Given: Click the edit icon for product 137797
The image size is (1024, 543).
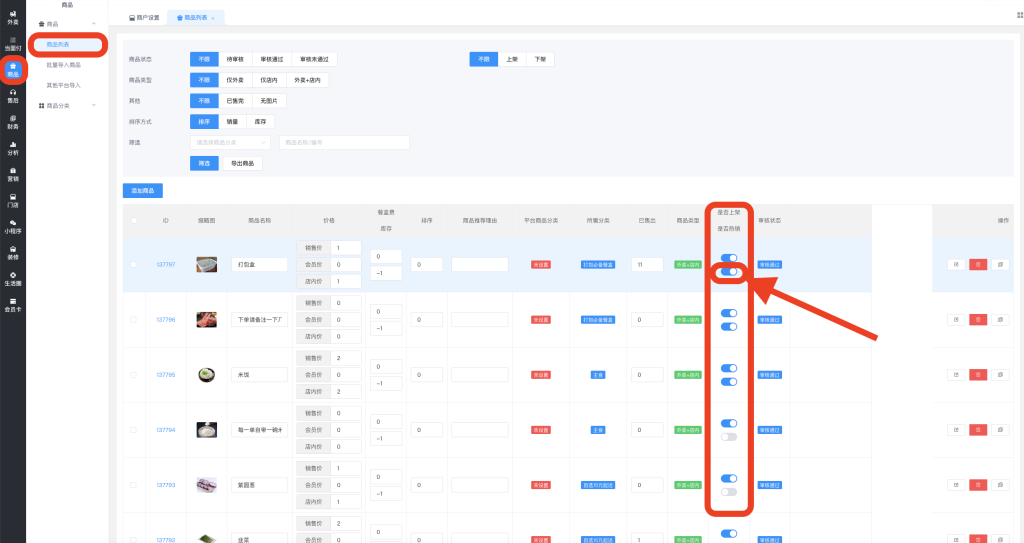Looking at the screenshot, I should click(x=957, y=264).
